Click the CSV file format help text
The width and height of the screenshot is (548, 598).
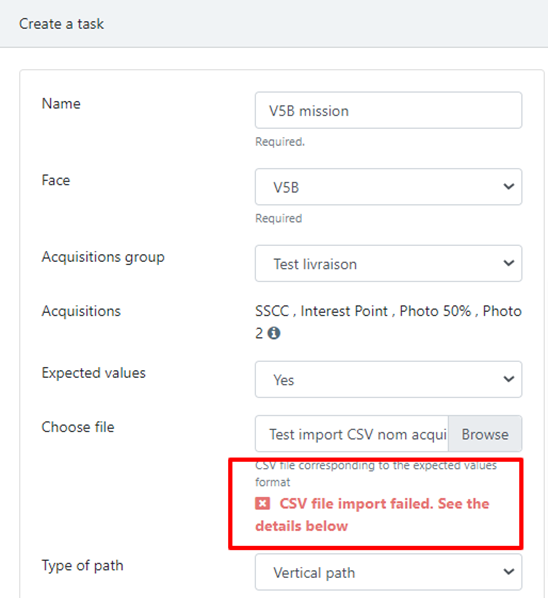376,474
